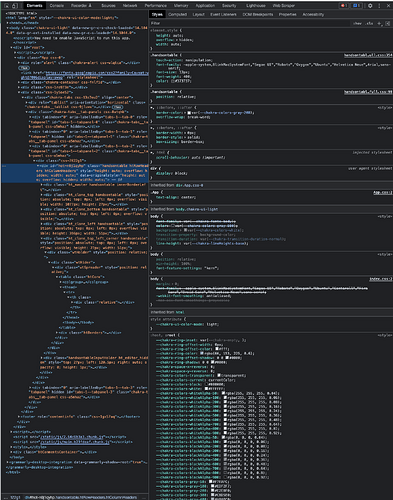Viewport: 393px width, 500px height.
Task: Open DevTools settings gear icon
Action: click(x=370, y=6)
